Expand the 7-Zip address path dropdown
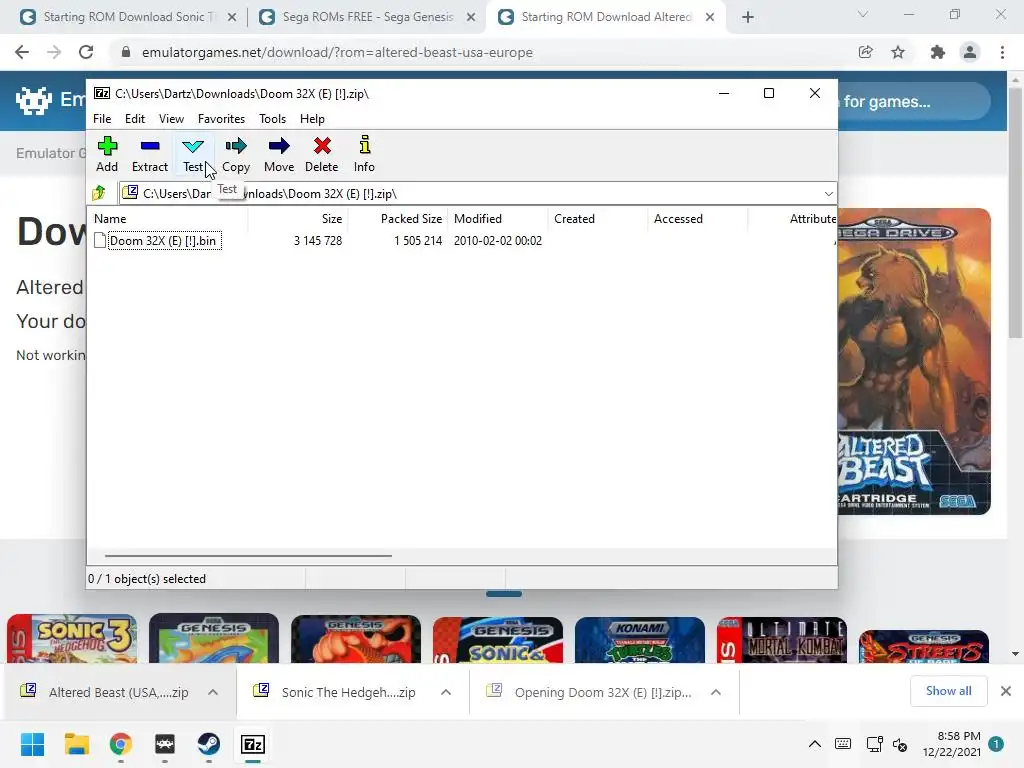 pos(828,193)
